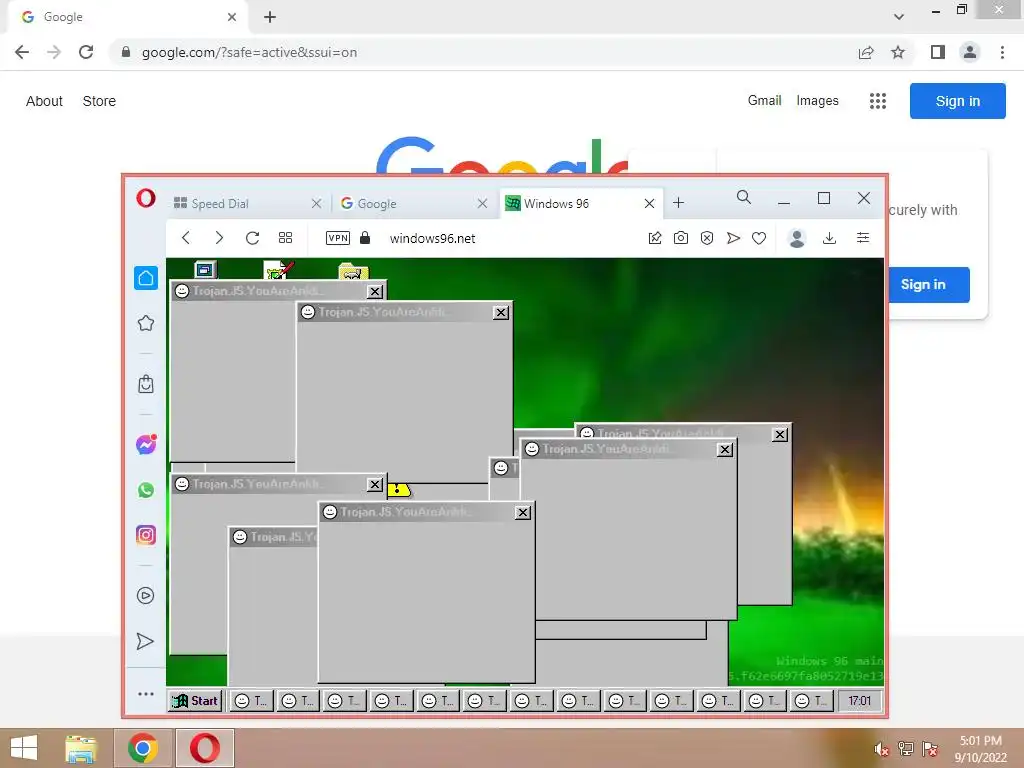Open Gmail link on Google page
This screenshot has width=1024, height=768.
tap(765, 101)
